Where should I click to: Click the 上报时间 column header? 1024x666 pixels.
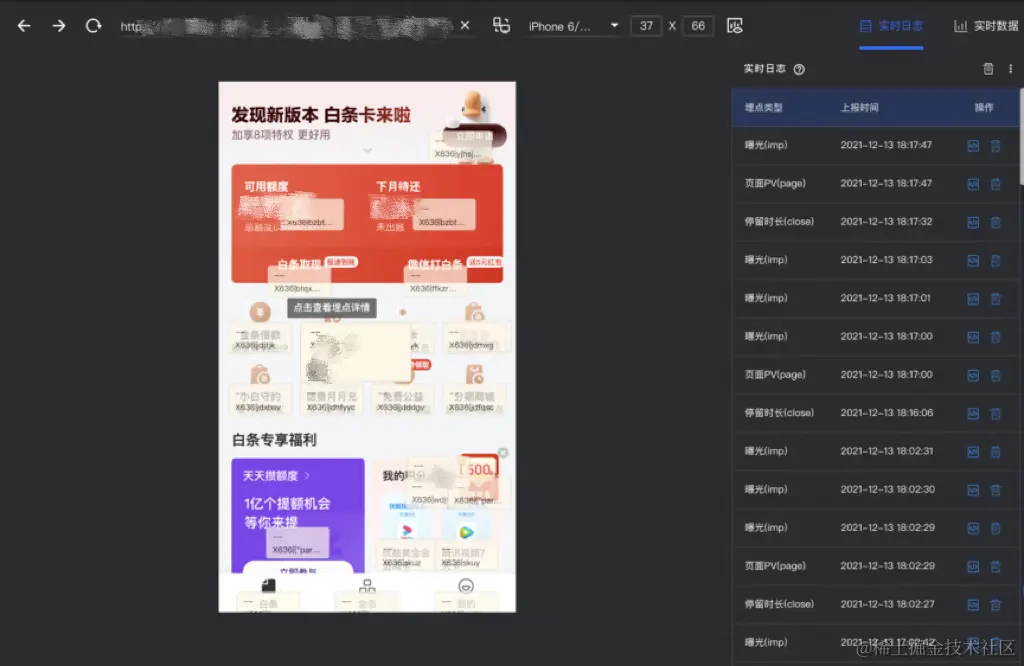tap(859, 108)
